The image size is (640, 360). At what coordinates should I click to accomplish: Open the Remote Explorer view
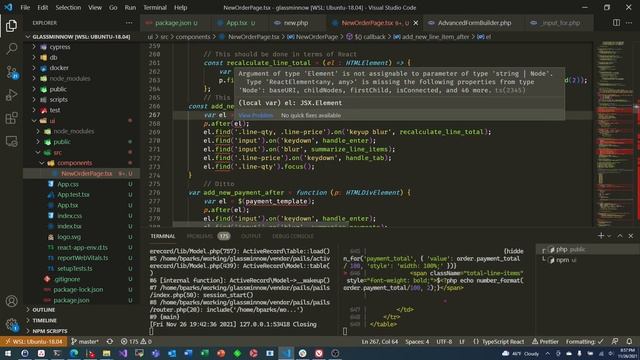(x=11, y=141)
